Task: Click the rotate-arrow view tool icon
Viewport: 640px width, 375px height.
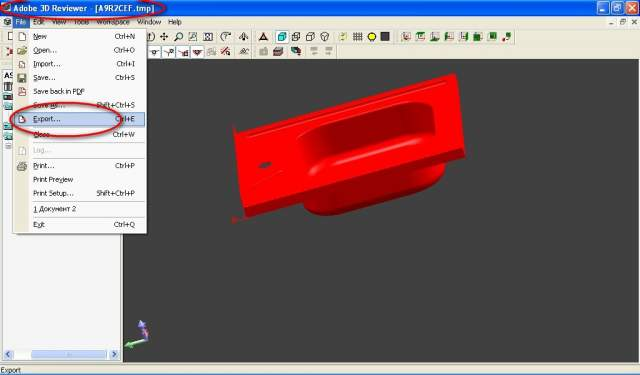Action: pyautogui.click(x=225, y=37)
